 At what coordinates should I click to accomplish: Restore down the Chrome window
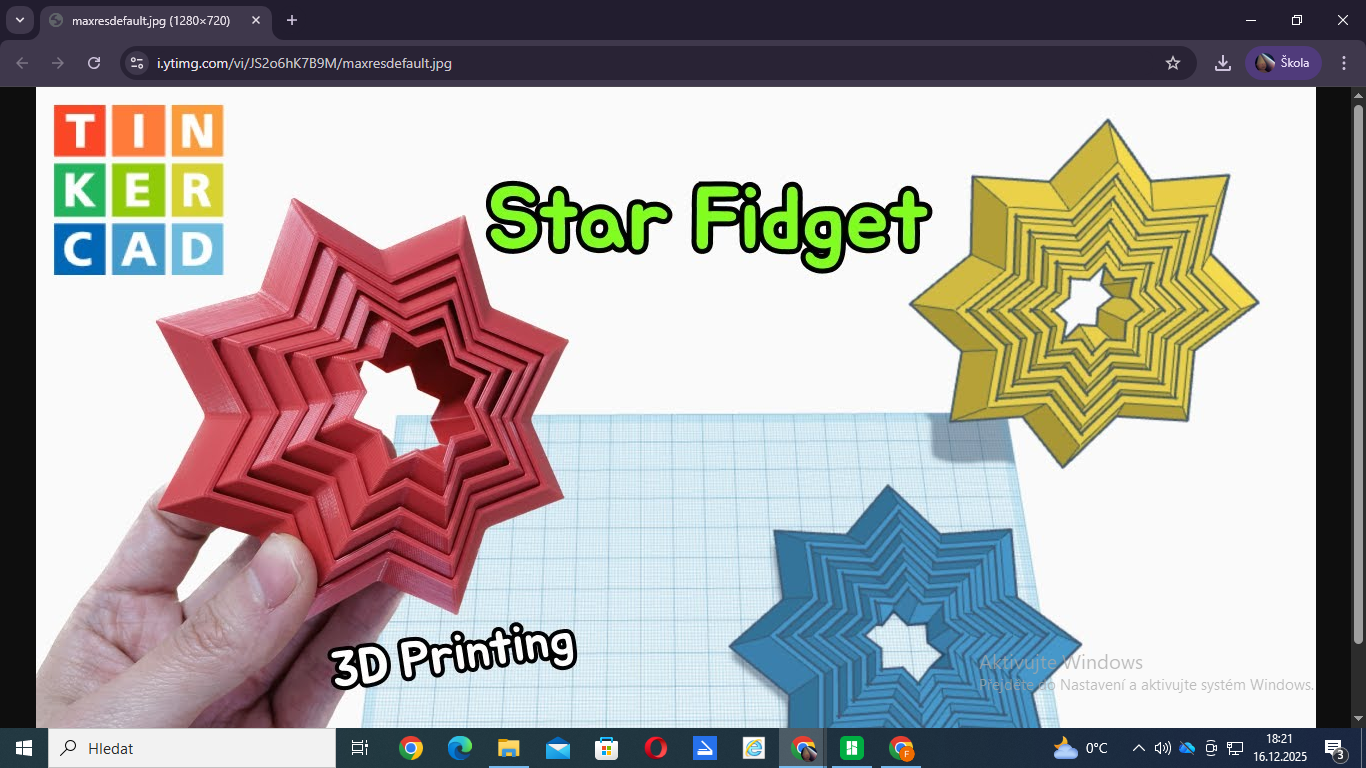coord(1297,20)
